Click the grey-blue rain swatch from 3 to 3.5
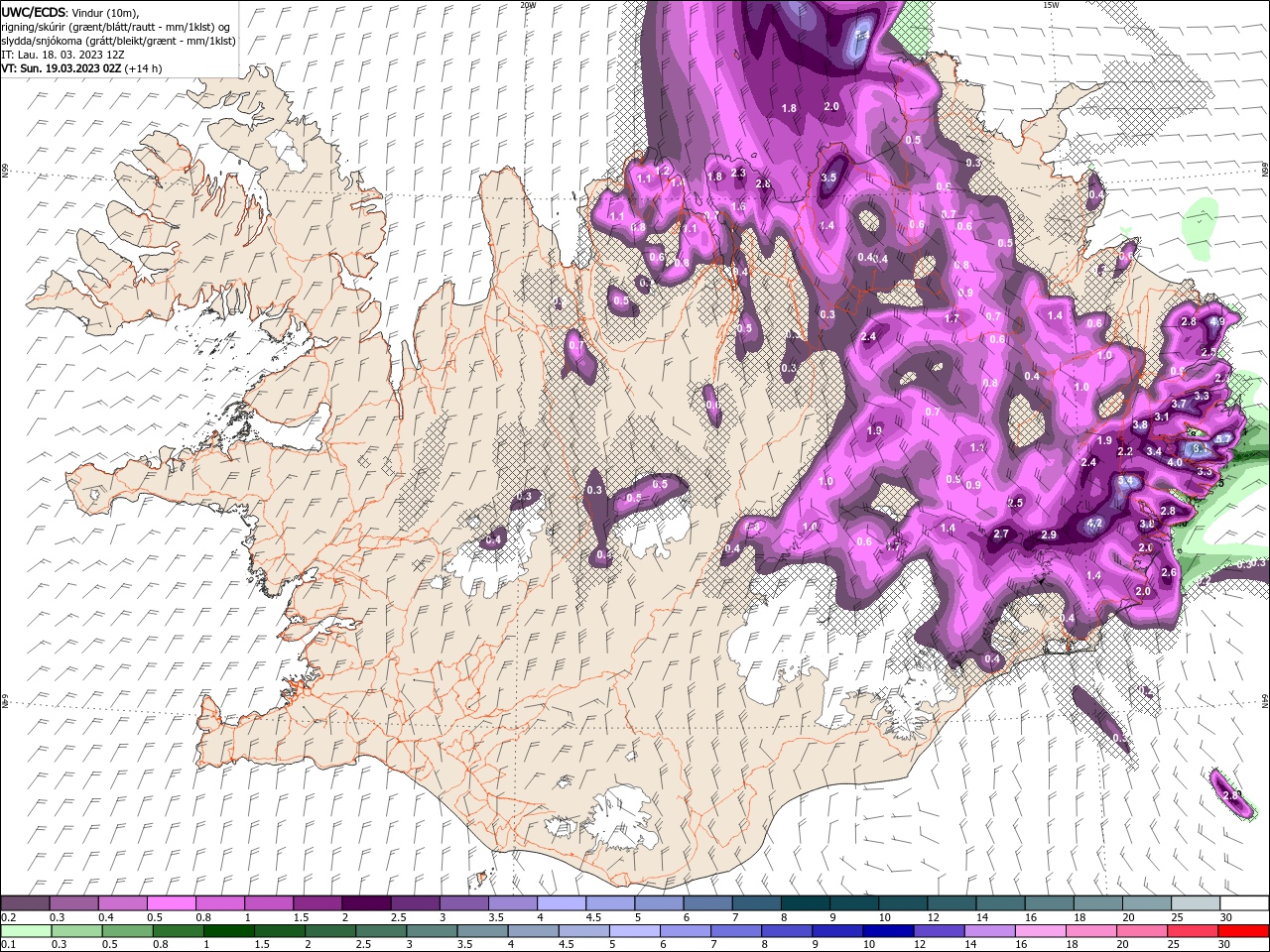Viewport: 1270px width, 952px height. click(432, 931)
